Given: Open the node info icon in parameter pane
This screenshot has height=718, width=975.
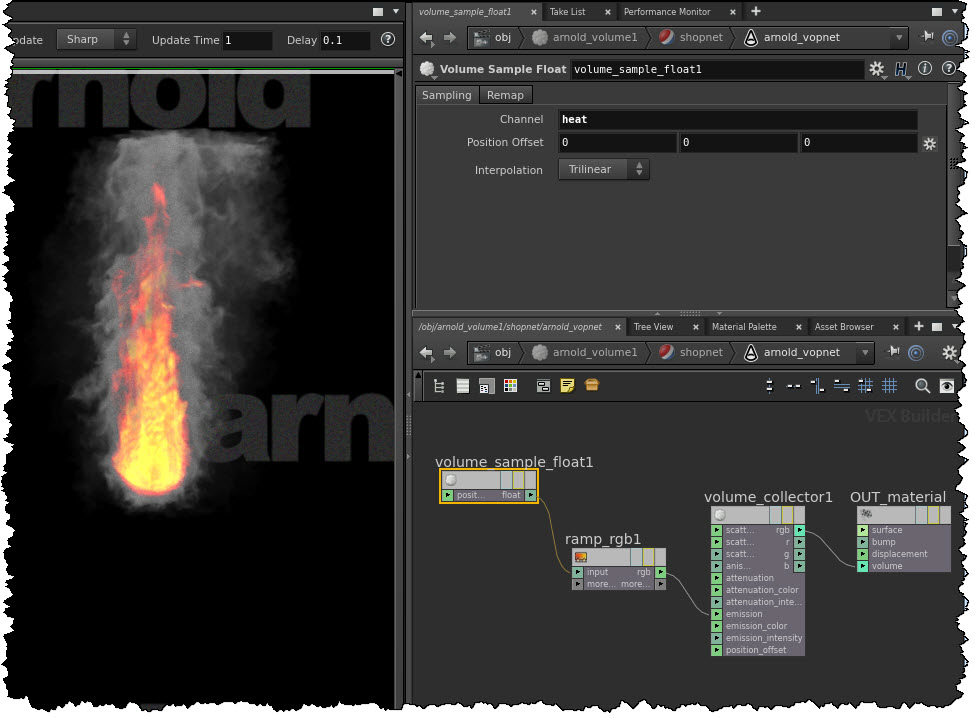Looking at the screenshot, I should point(924,69).
